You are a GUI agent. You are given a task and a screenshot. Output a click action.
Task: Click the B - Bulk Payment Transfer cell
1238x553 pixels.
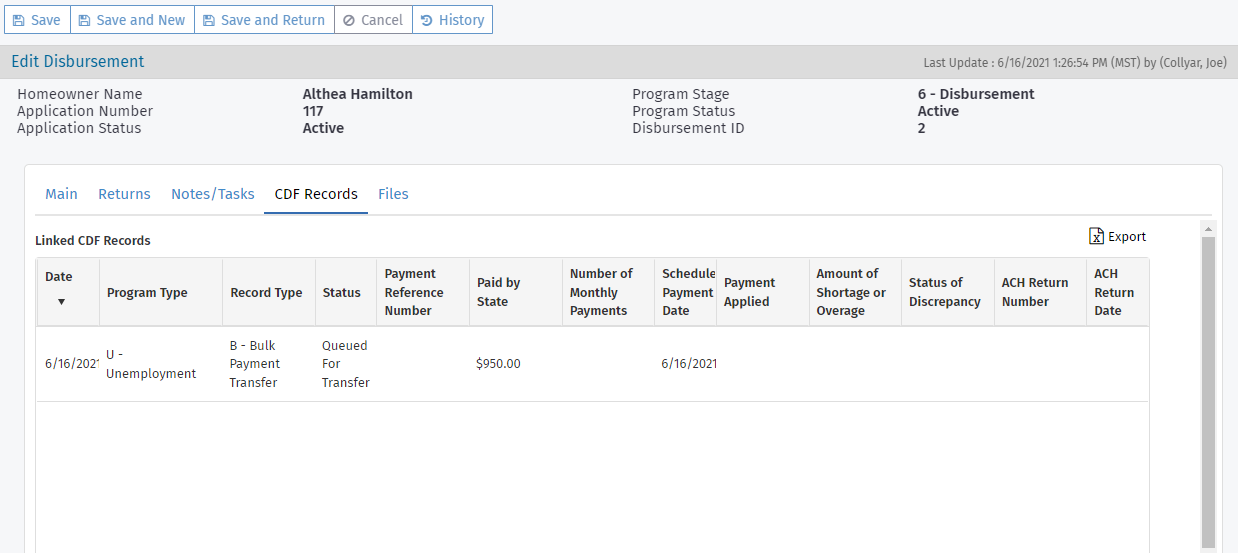pyautogui.click(x=269, y=364)
